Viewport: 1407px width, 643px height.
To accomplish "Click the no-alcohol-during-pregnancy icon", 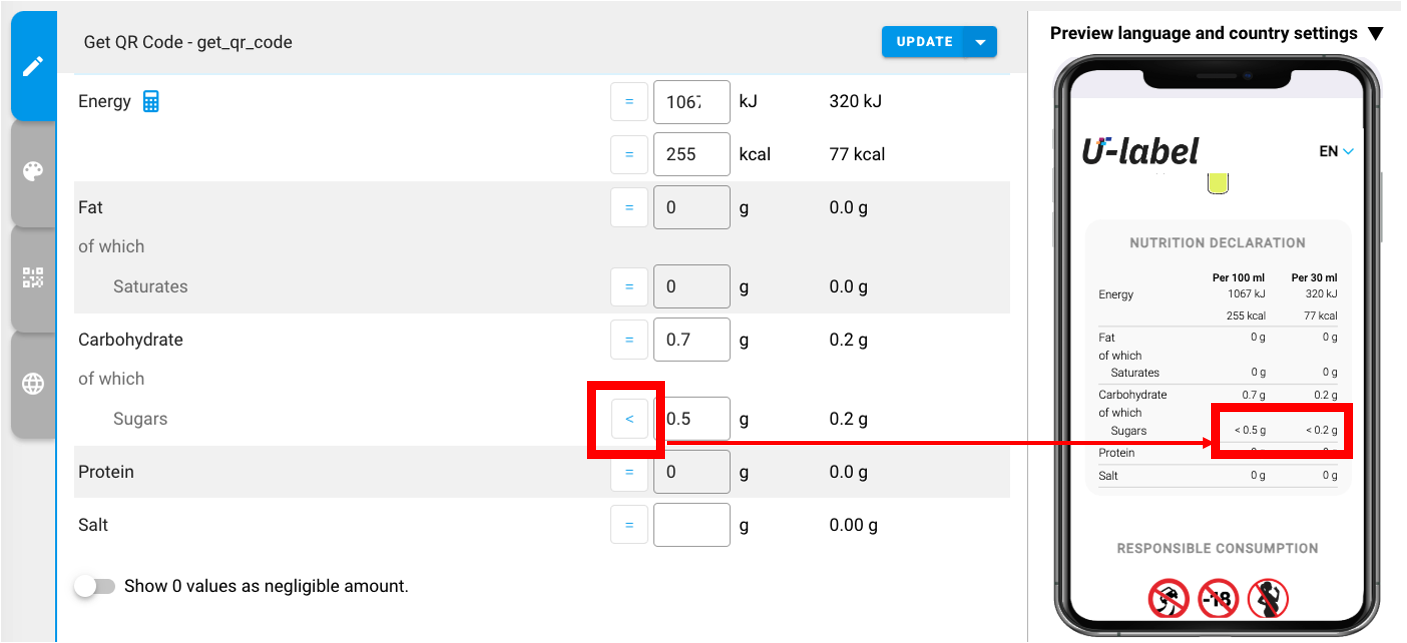I will pyautogui.click(x=1268, y=598).
